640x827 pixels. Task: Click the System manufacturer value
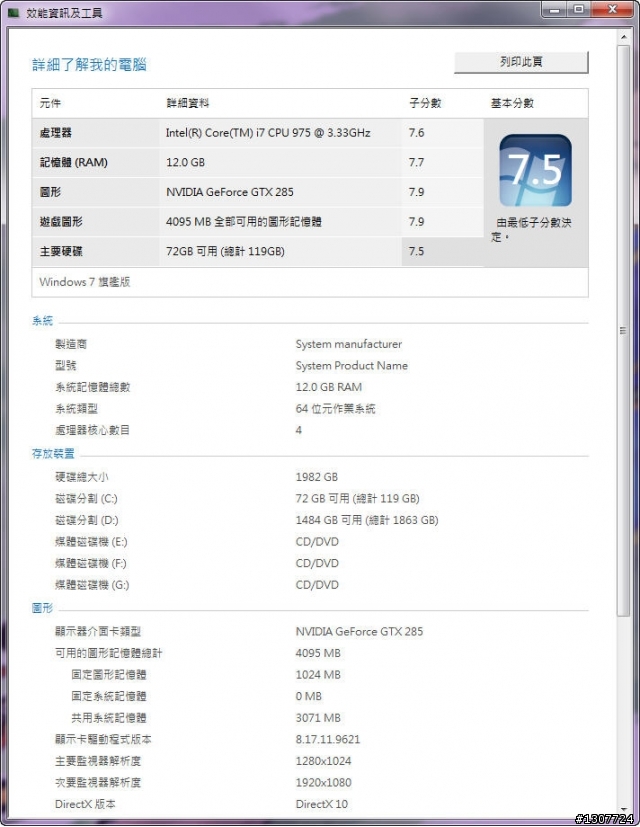[349, 344]
